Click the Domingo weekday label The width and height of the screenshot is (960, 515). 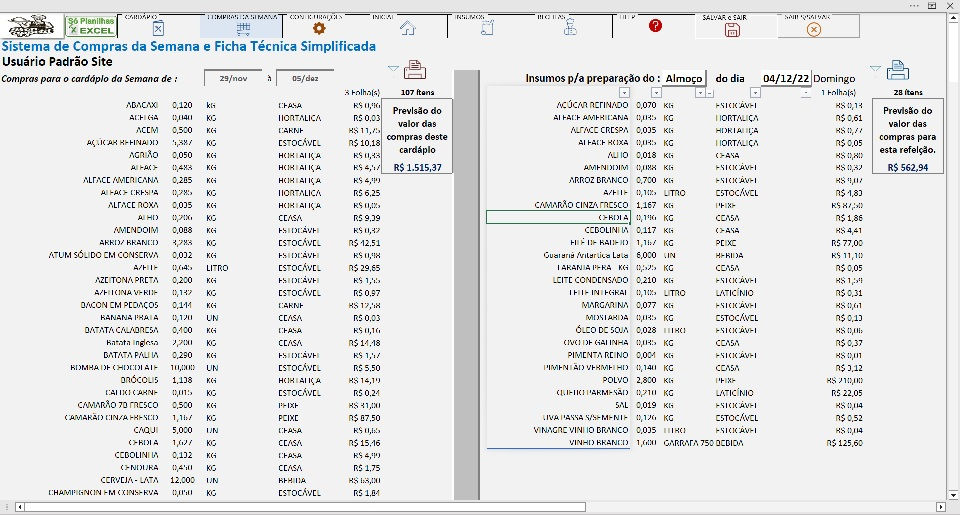[x=834, y=78]
